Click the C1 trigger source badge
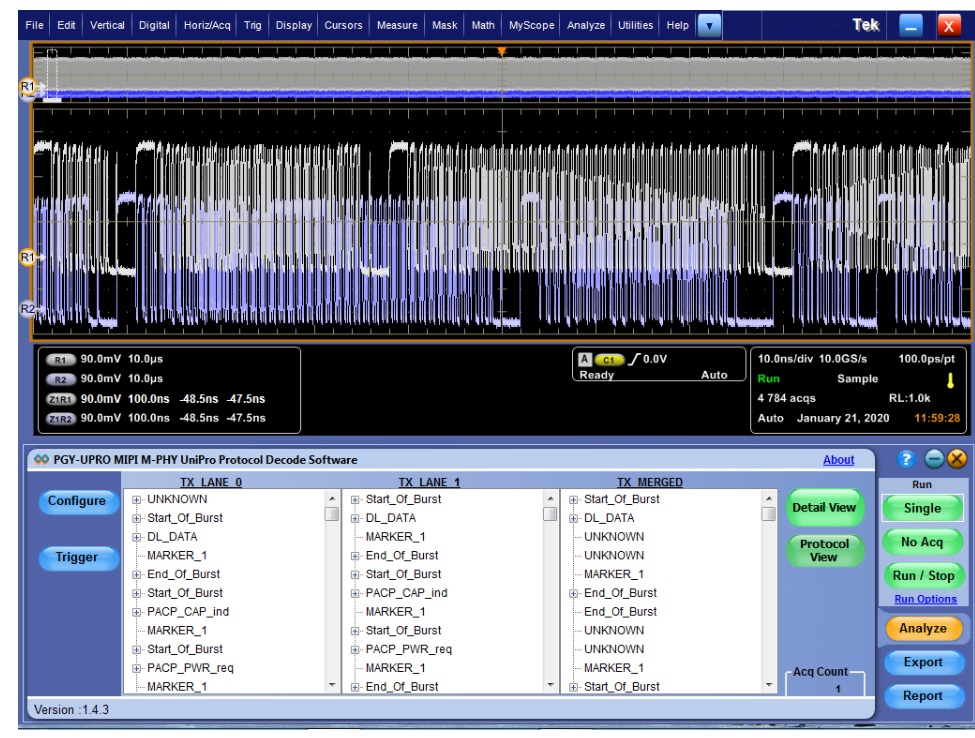 point(609,360)
